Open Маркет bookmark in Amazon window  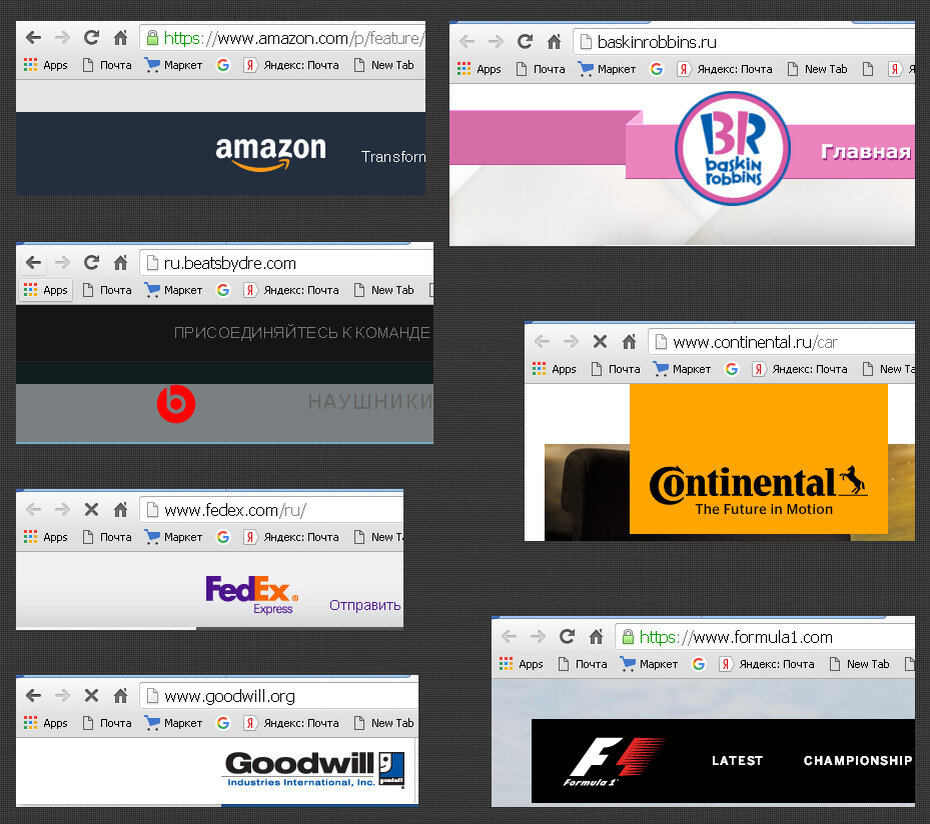(173, 65)
